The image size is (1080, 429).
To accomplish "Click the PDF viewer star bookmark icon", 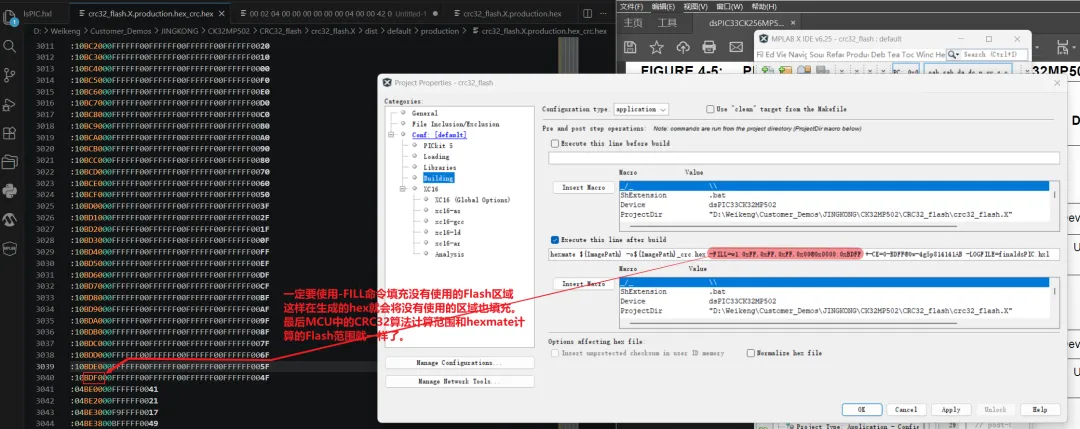I will (656, 47).
